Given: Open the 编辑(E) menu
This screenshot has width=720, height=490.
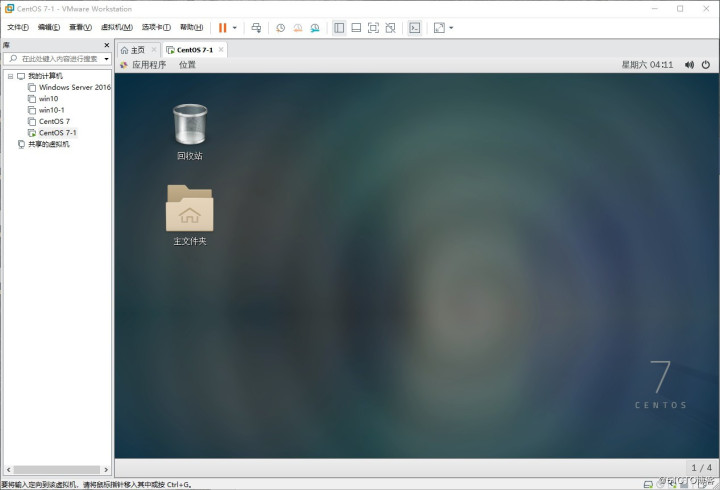Looking at the screenshot, I should pyautogui.click(x=49, y=28).
